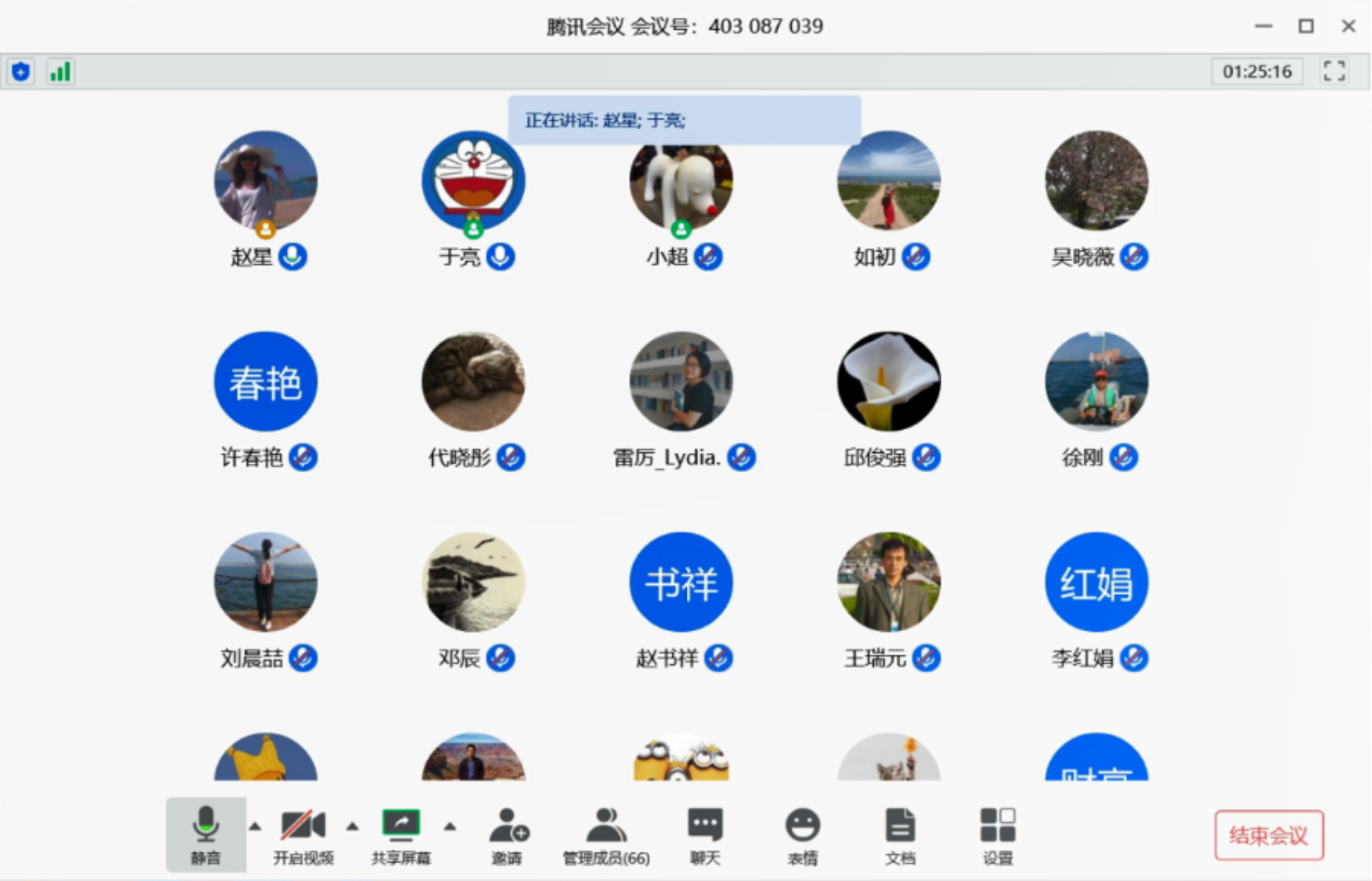Click 结束会议 to end the meeting

(1268, 836)
